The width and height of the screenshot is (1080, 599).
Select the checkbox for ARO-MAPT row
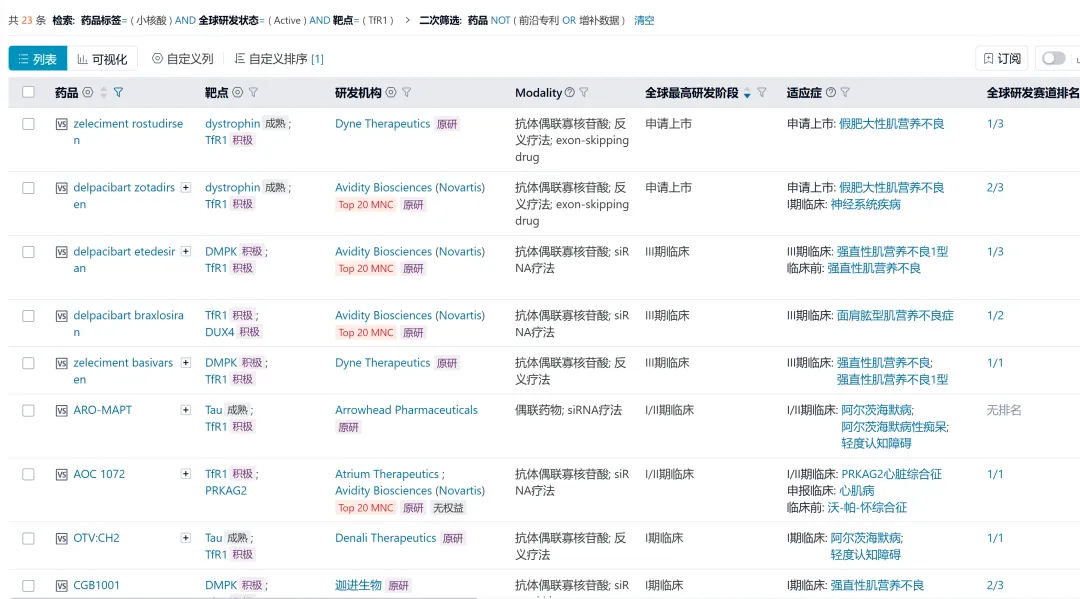(x=28, y=410)
